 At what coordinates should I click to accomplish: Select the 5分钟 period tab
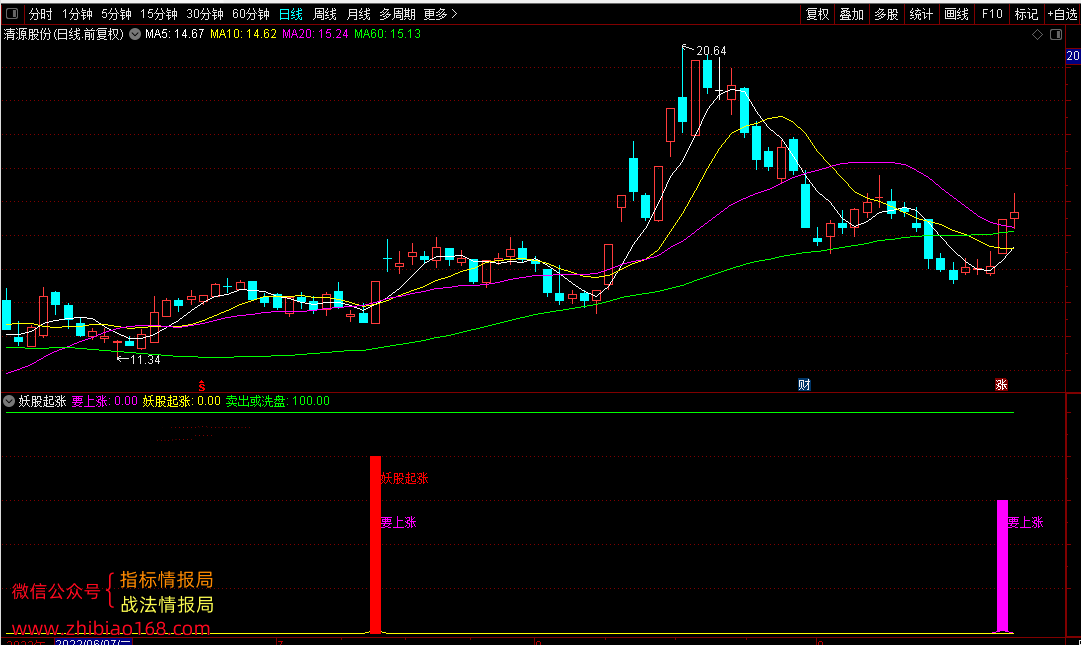[116, 14]
